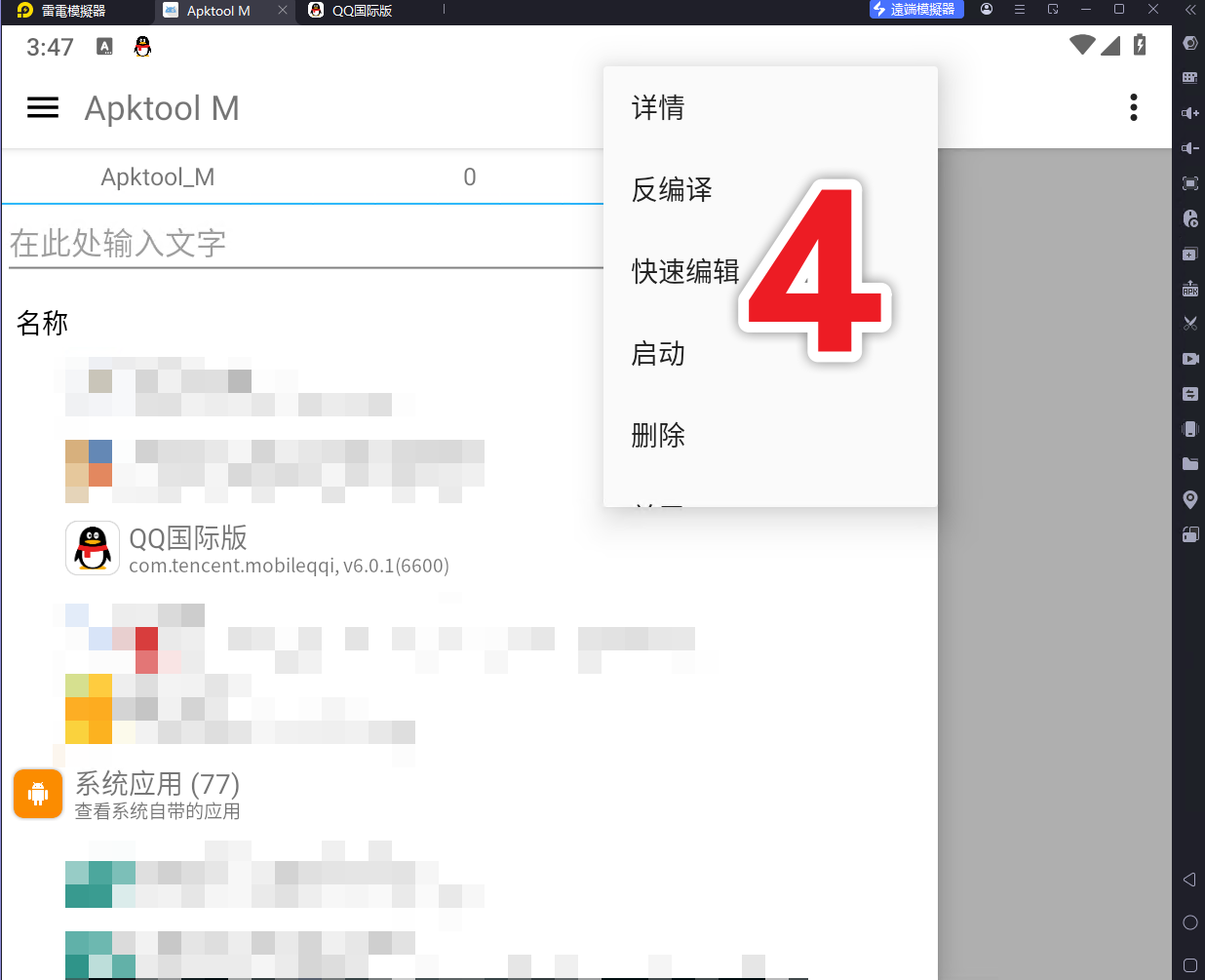Switch to the QQ国际版 emulator tab
The height and width of the screenshot is (980, 1205).
click(362, 11)
